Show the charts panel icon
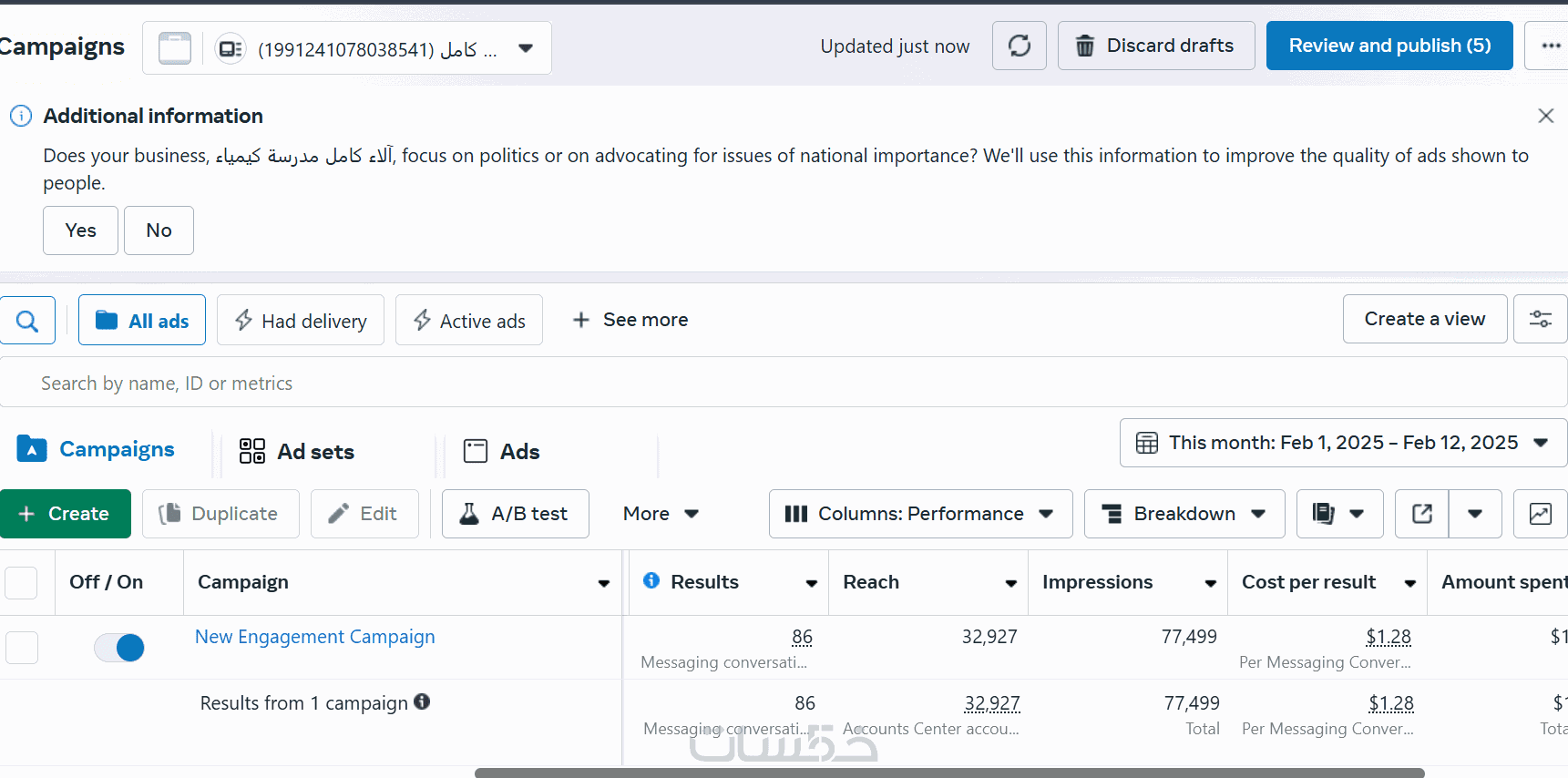 1540,514
